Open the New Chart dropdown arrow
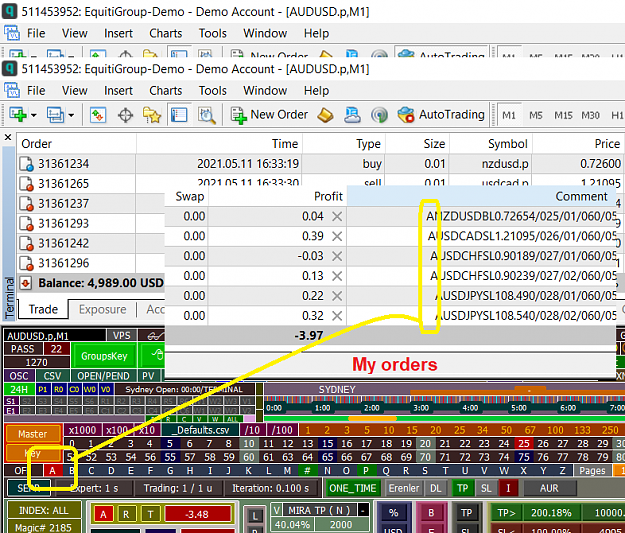The height and width of the screenshot is (533, 625). click(33, 116)
